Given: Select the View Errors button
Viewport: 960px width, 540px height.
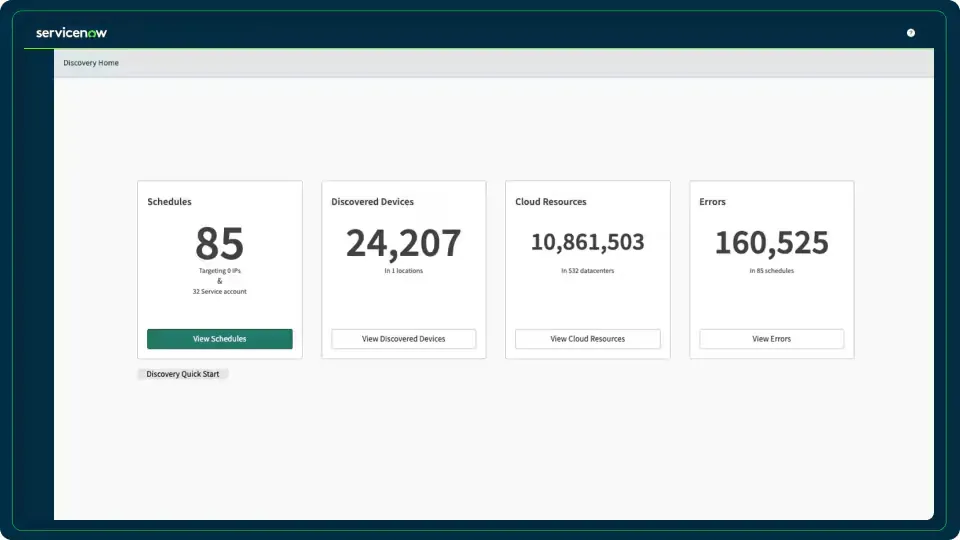Looking at the screenshot, I should click(771, 339).
